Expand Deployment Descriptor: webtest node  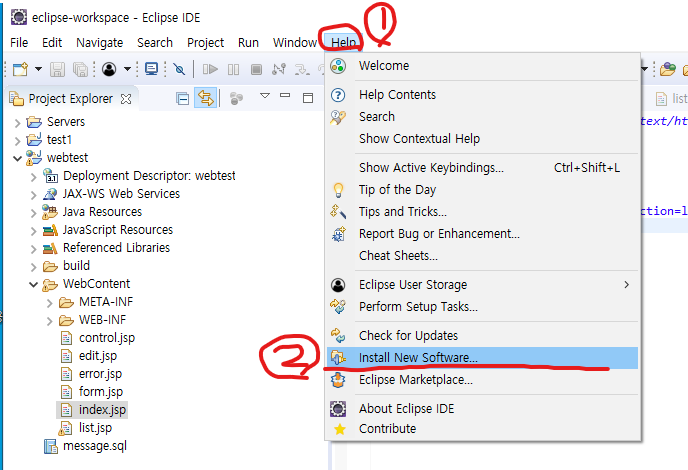(34, 177)
